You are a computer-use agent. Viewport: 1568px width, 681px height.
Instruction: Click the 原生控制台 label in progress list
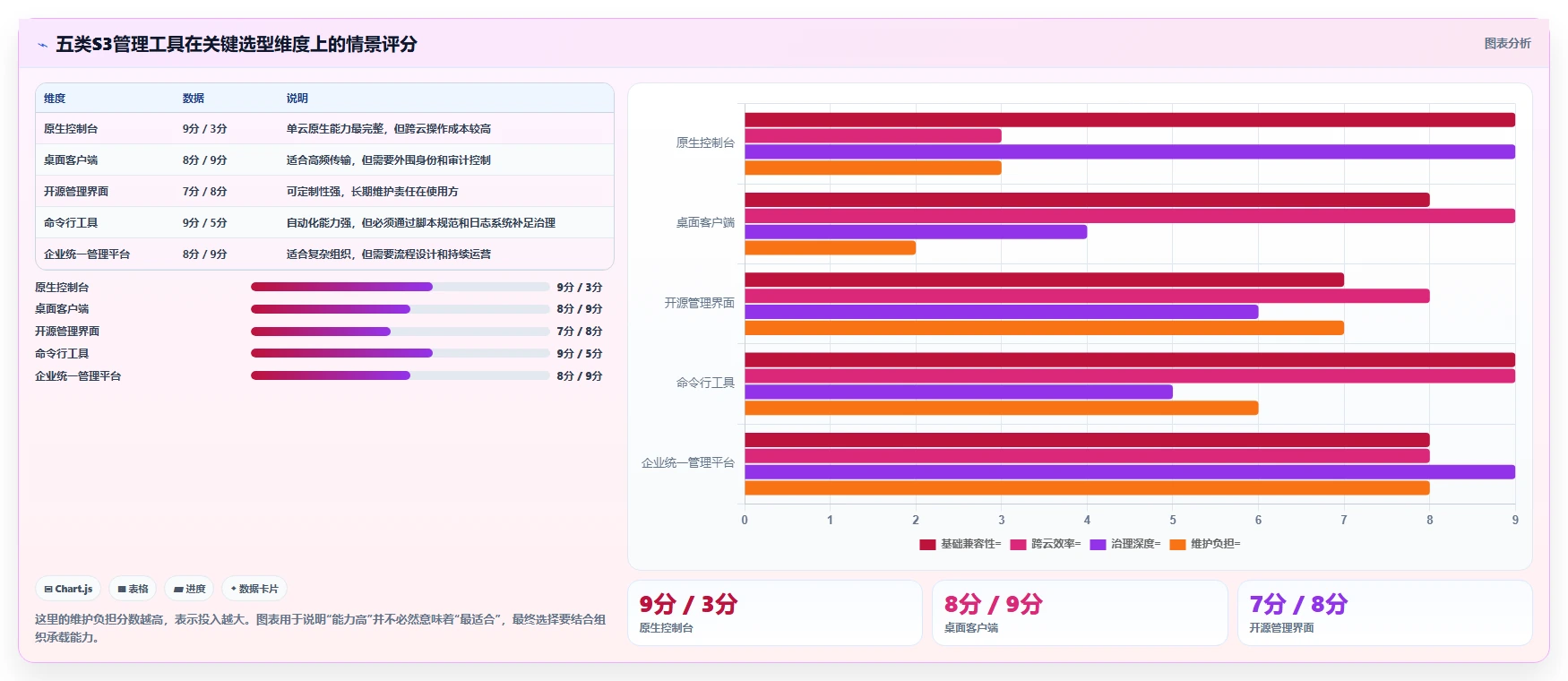point(62,288)
